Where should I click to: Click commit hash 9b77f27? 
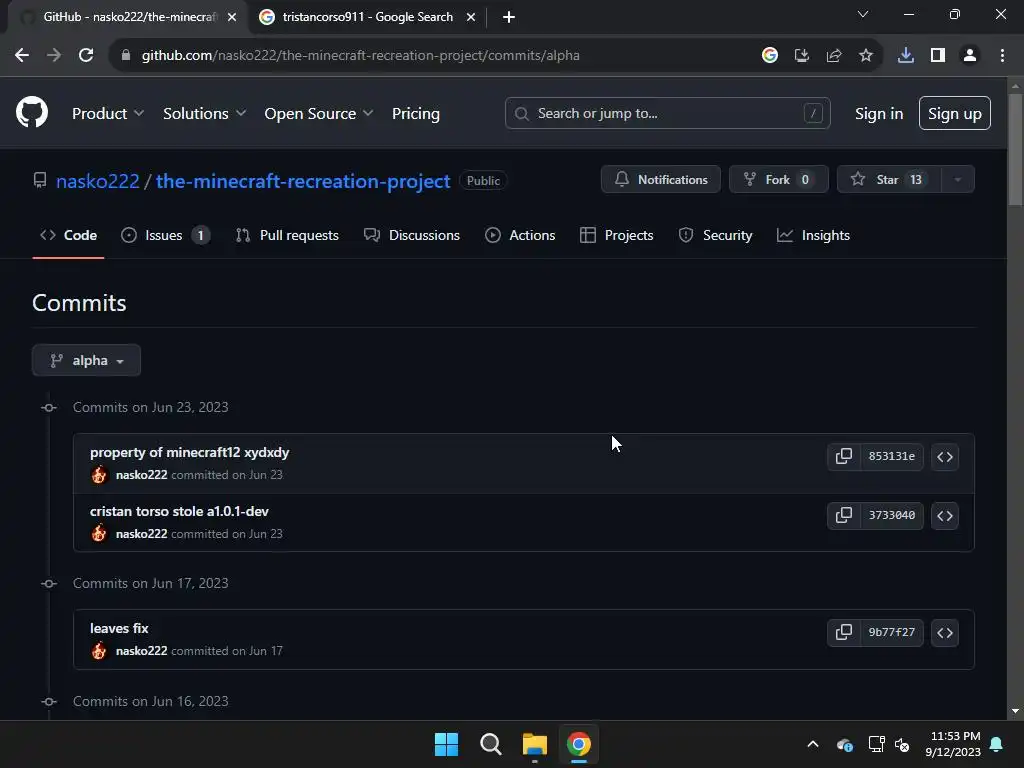coord(891,632)
